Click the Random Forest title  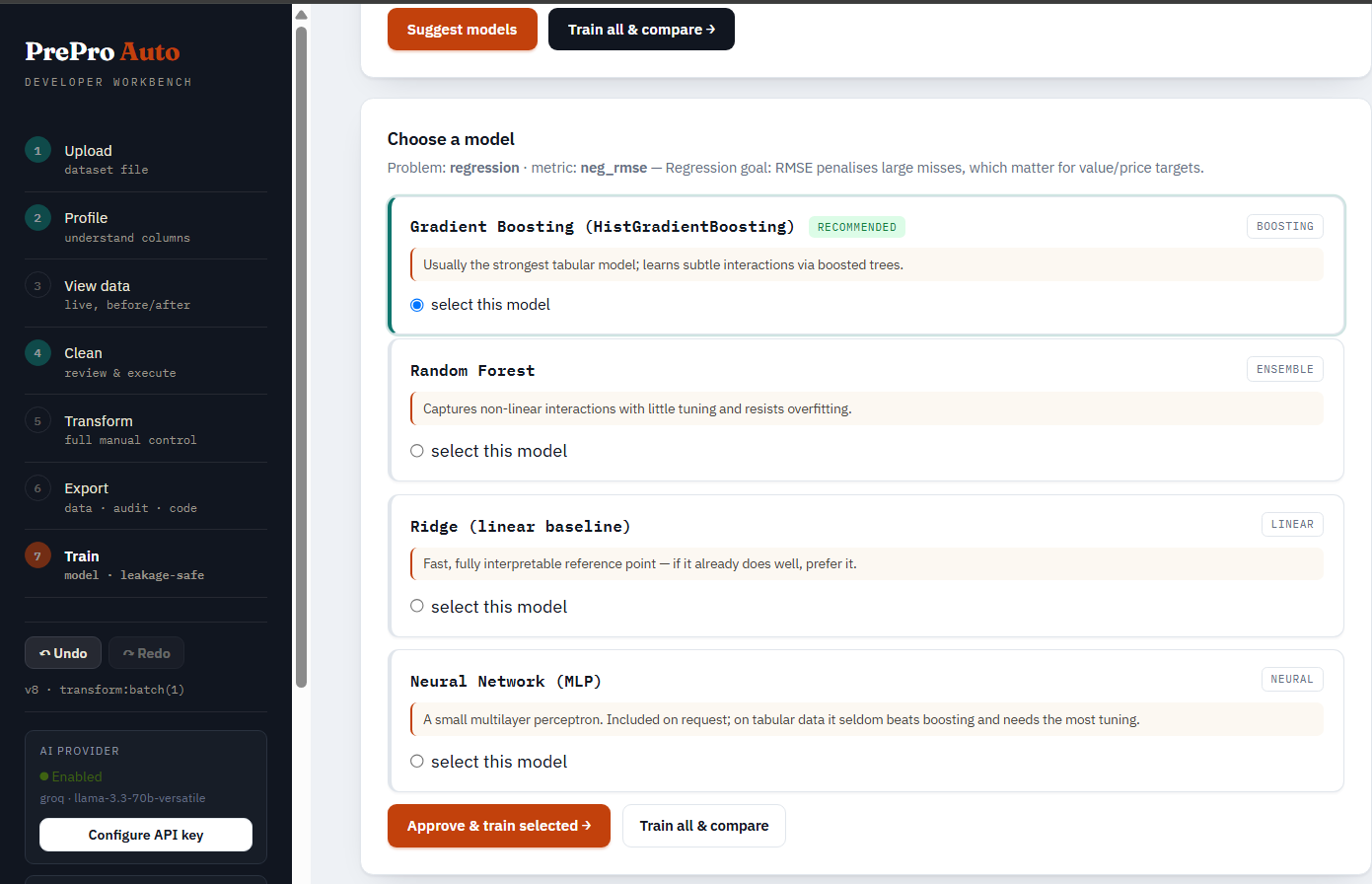(472, 371)
